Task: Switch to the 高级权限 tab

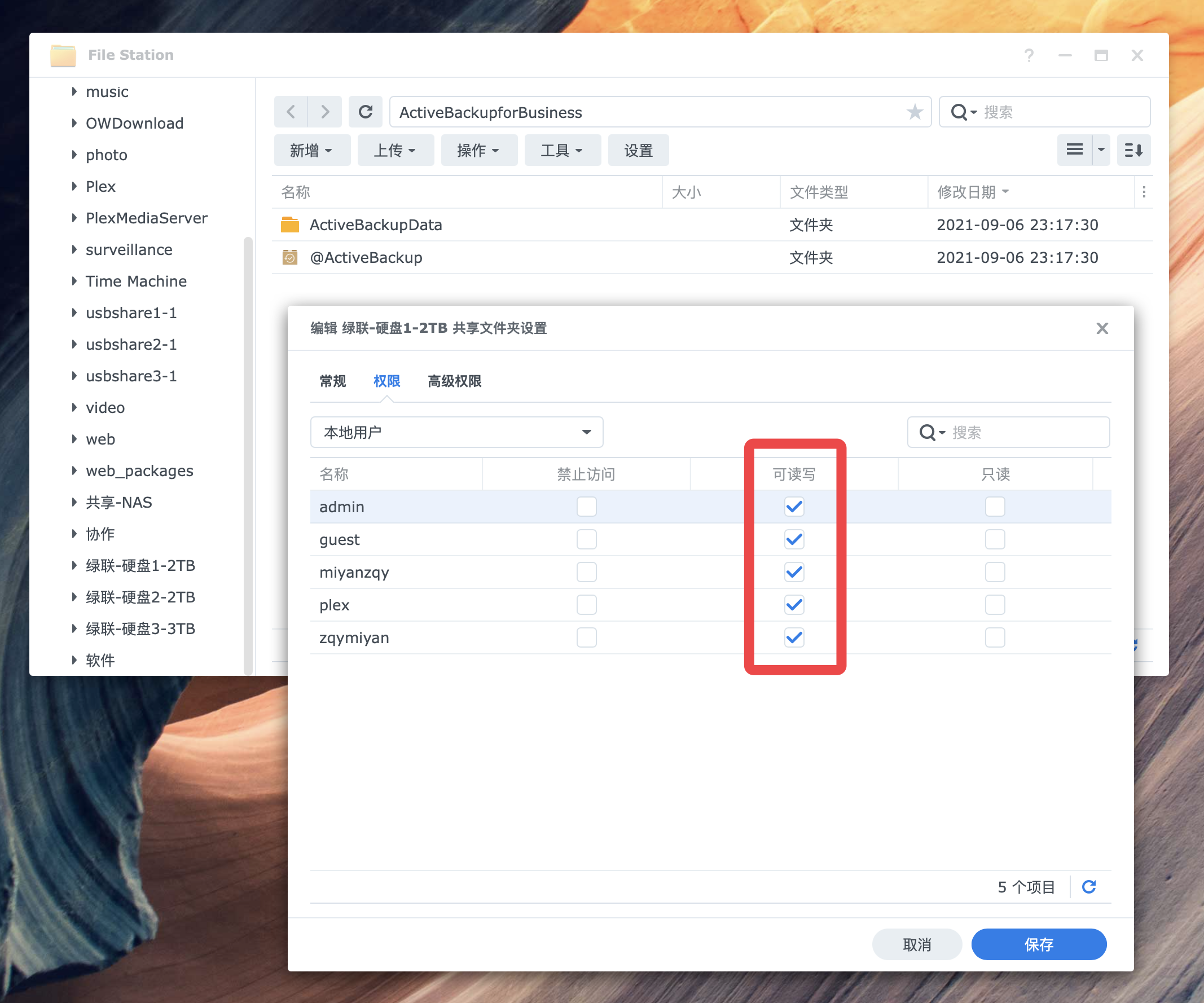Action: (454, 381)
